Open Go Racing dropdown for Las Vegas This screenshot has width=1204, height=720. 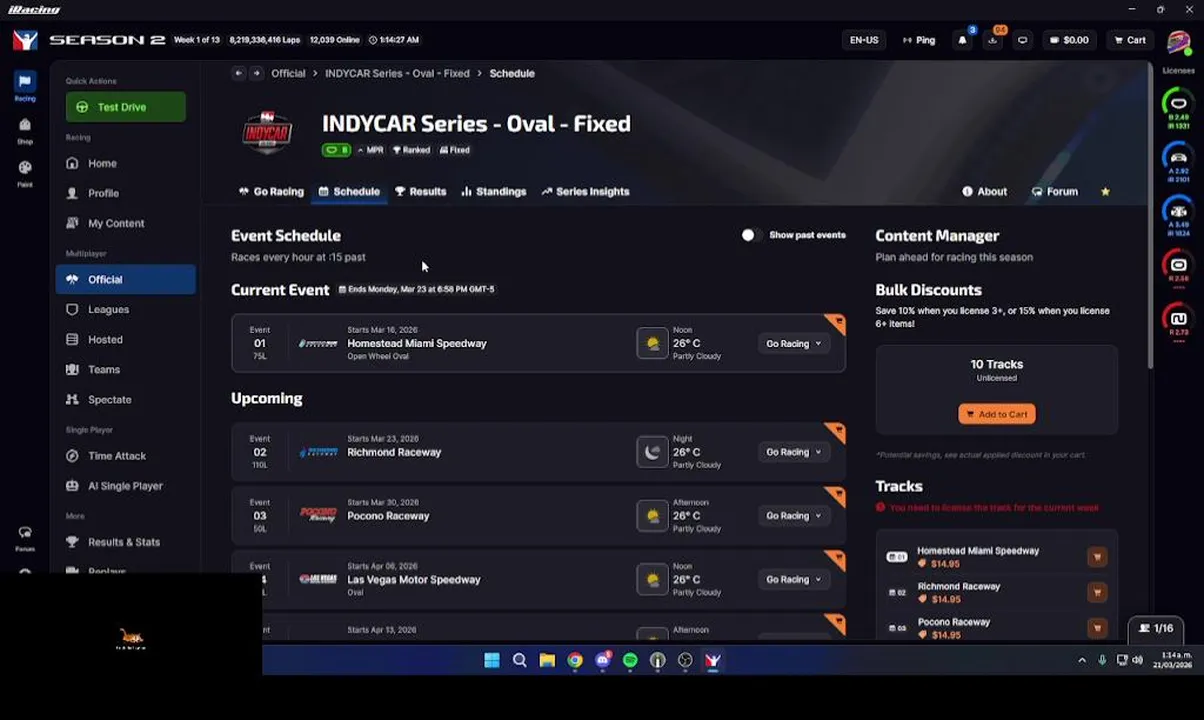pyautogui.click(x=793, y=579)
